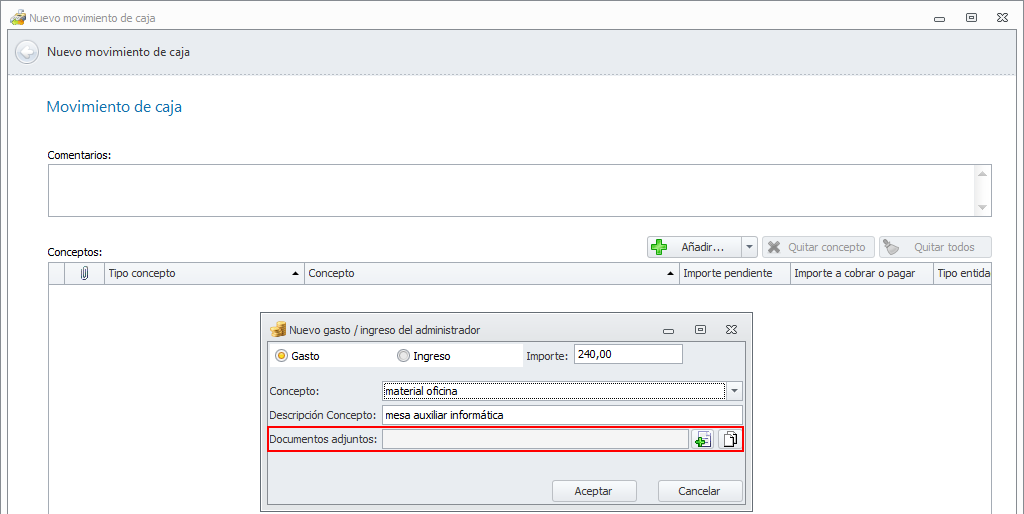This screenshot has height=514, width=1024.
Task: Click Quitar todos broom button
Action: pyautogui.click(x=934, y=247)
